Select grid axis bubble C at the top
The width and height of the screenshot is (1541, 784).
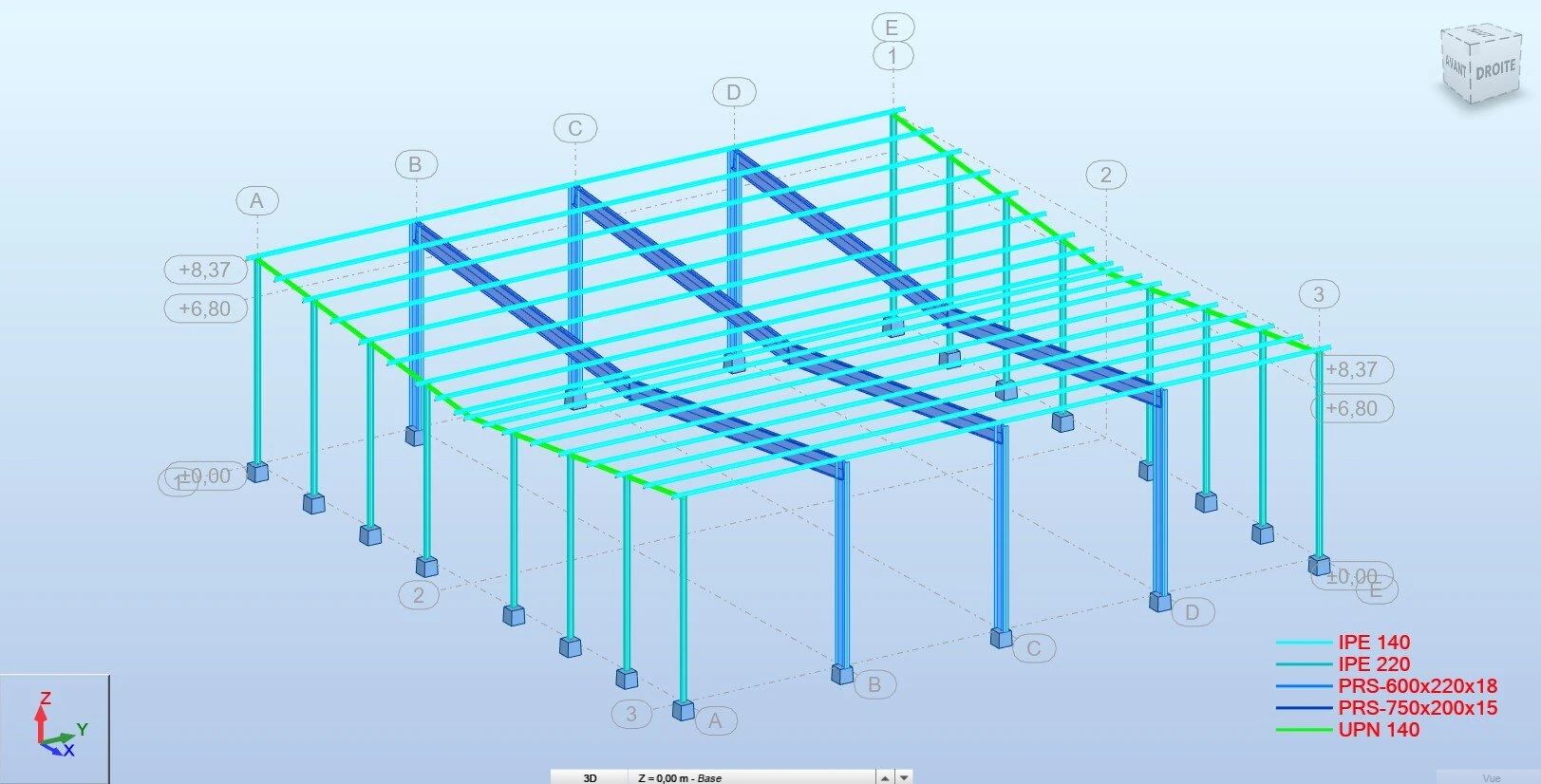click(x=575, y=128)
